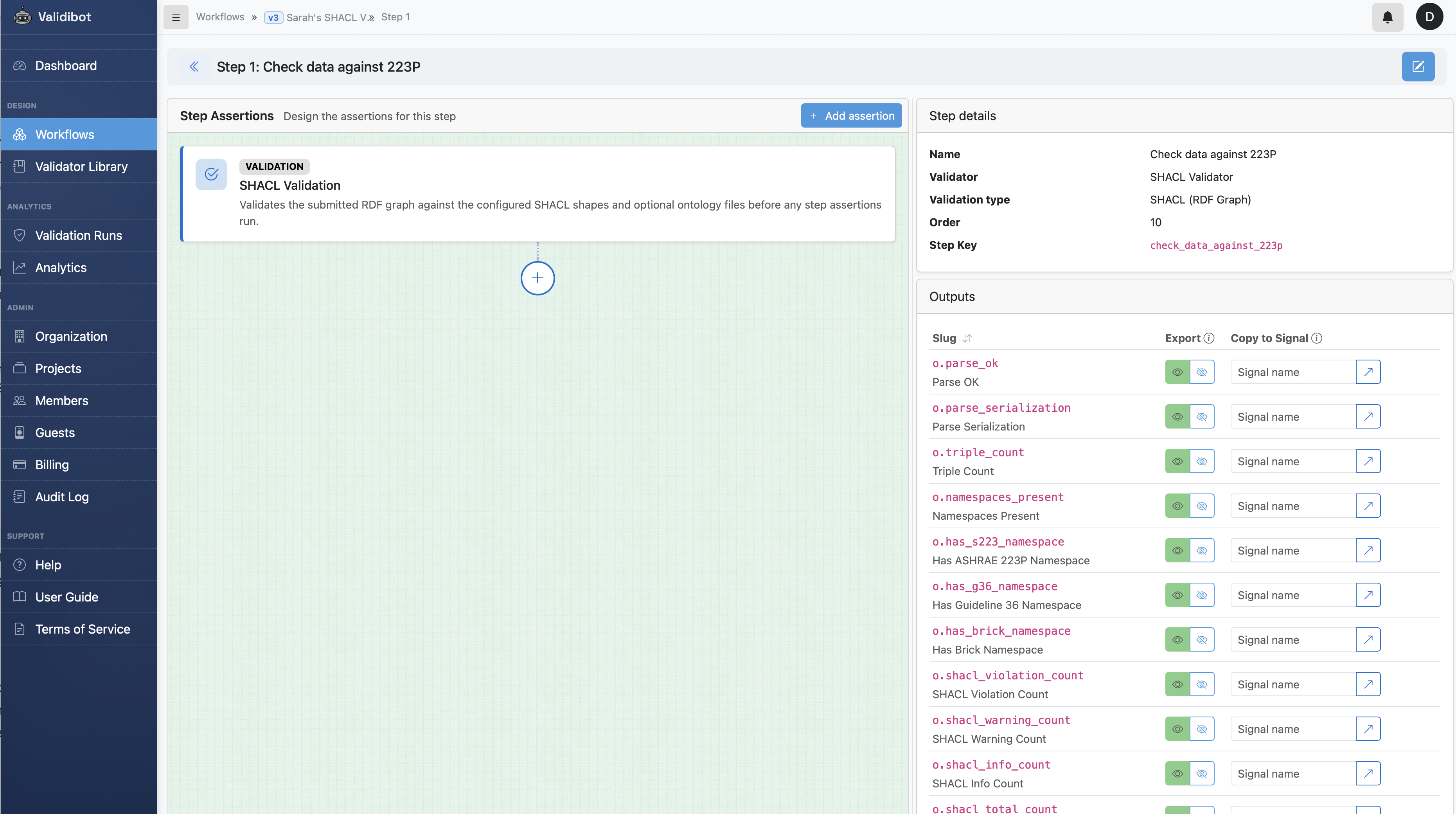Open Workflows in sidebar
This screenshot has height=814, width=1456.
tap(79, 135)
